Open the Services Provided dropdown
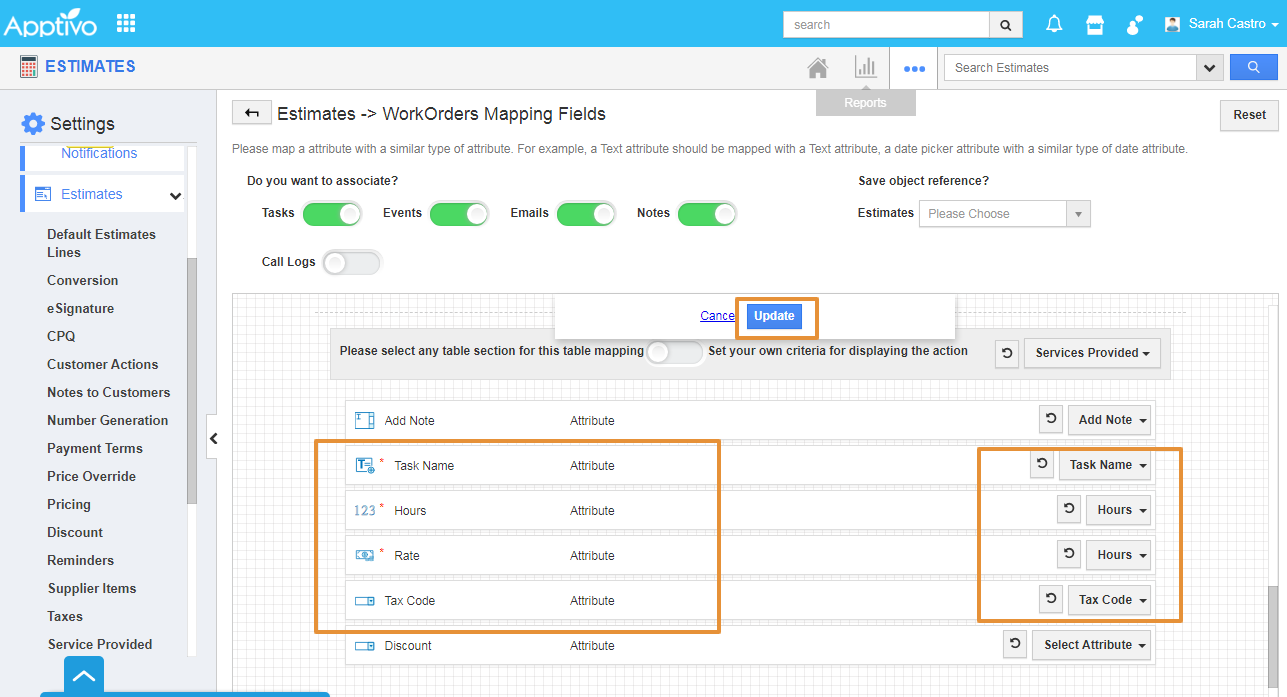This screenshot has height=697, width=1287. point(1092,353)
